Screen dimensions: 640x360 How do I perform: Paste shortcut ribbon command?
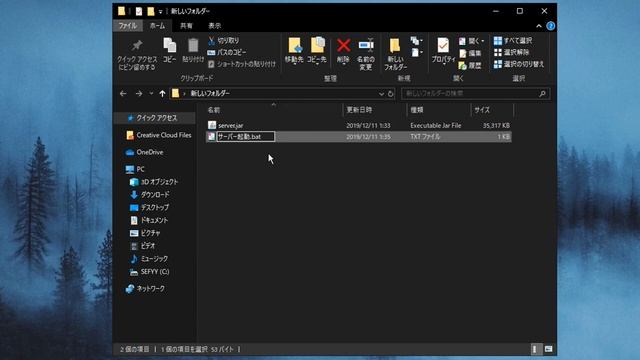[x=242, y=64]
